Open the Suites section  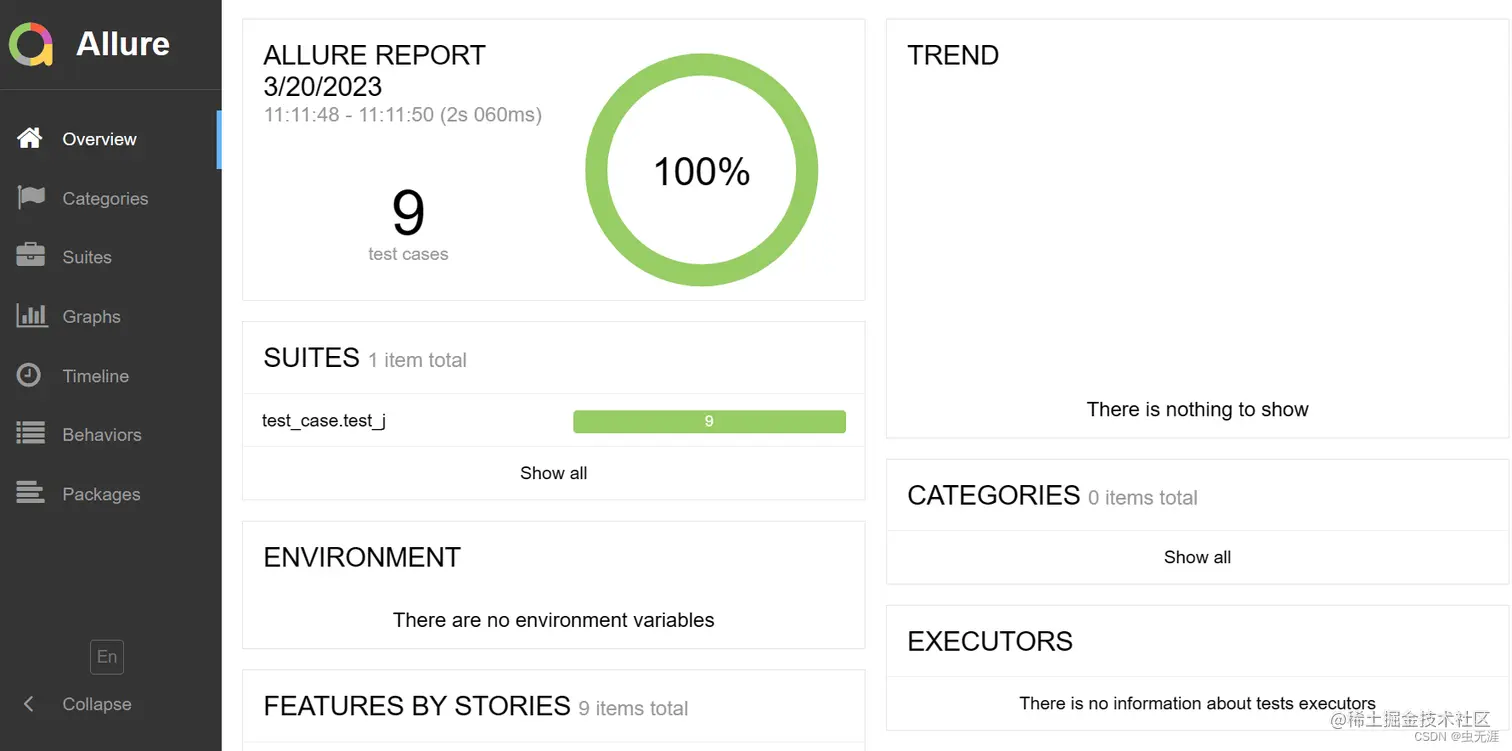pyautogui.click(x=109, y=257)
